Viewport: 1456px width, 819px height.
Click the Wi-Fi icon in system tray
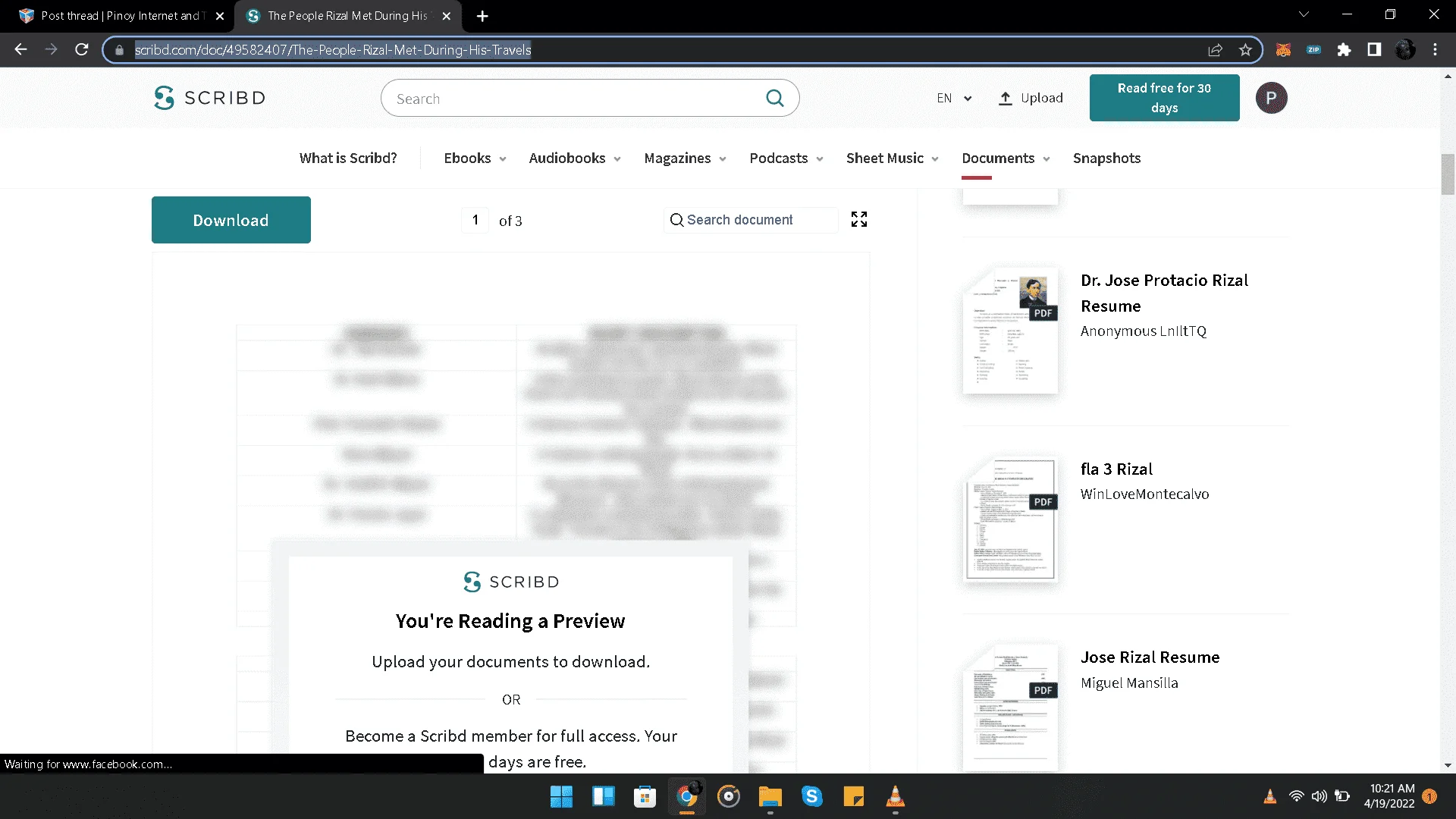(x=1297, y=796)
